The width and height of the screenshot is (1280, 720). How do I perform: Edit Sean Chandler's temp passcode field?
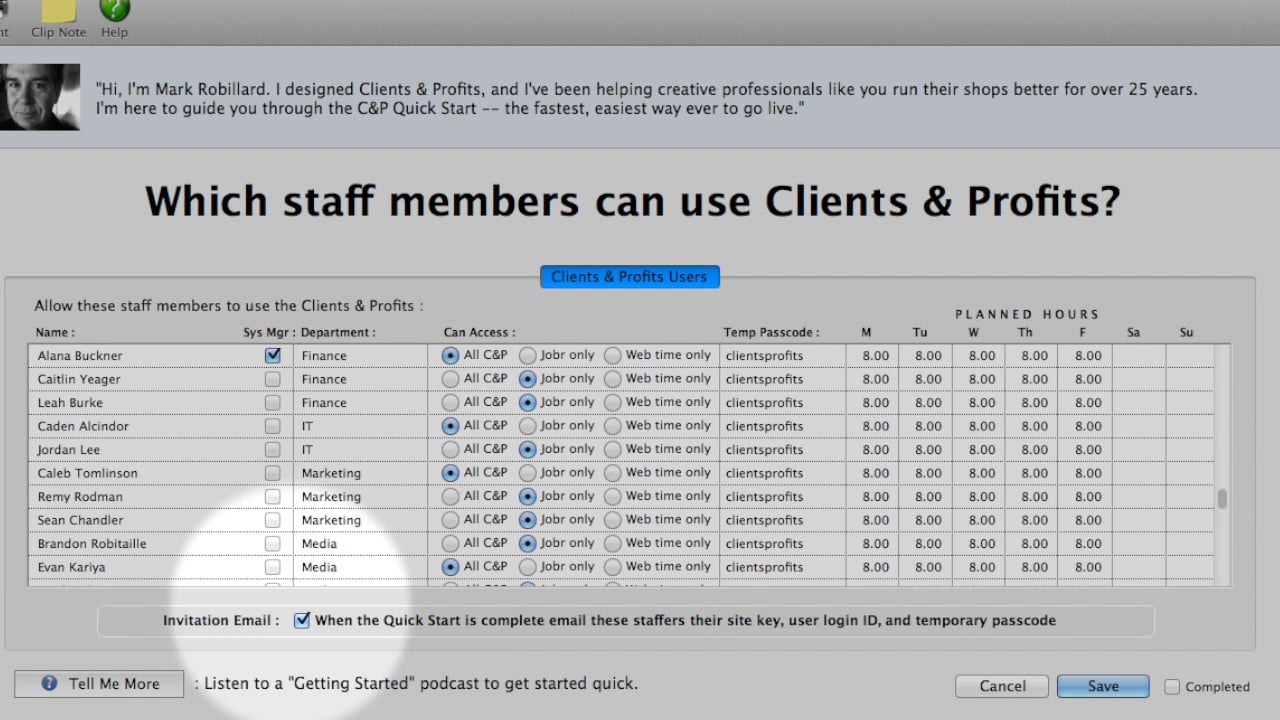[x=783, y=520]
